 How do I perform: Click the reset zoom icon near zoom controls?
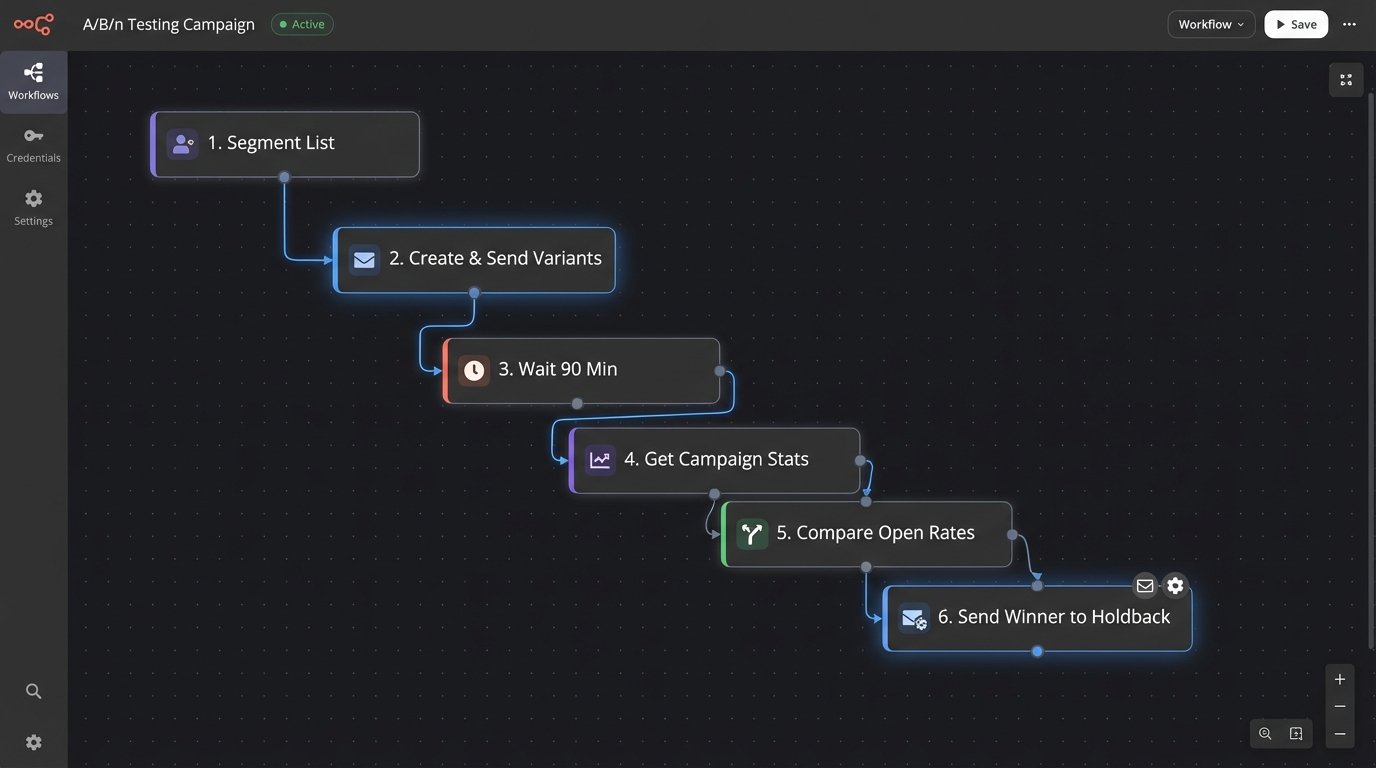1263,733
